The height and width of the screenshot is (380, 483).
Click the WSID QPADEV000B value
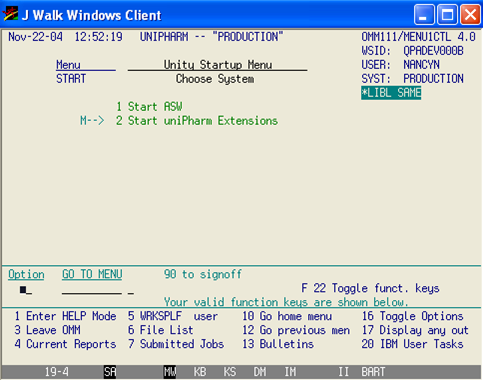[433, 51]
